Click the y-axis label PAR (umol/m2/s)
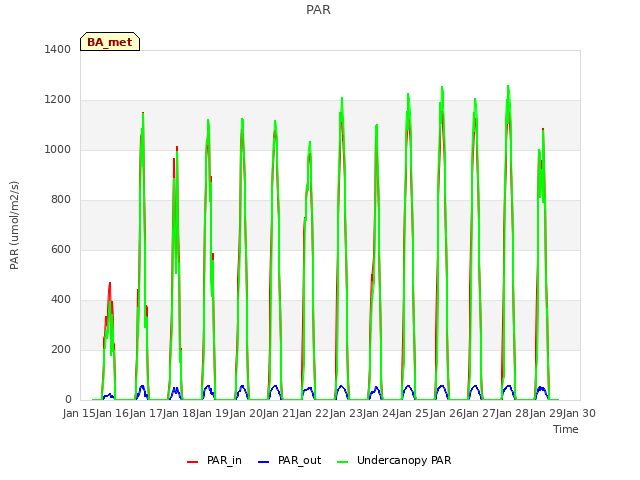 click(x=14, y=225)
